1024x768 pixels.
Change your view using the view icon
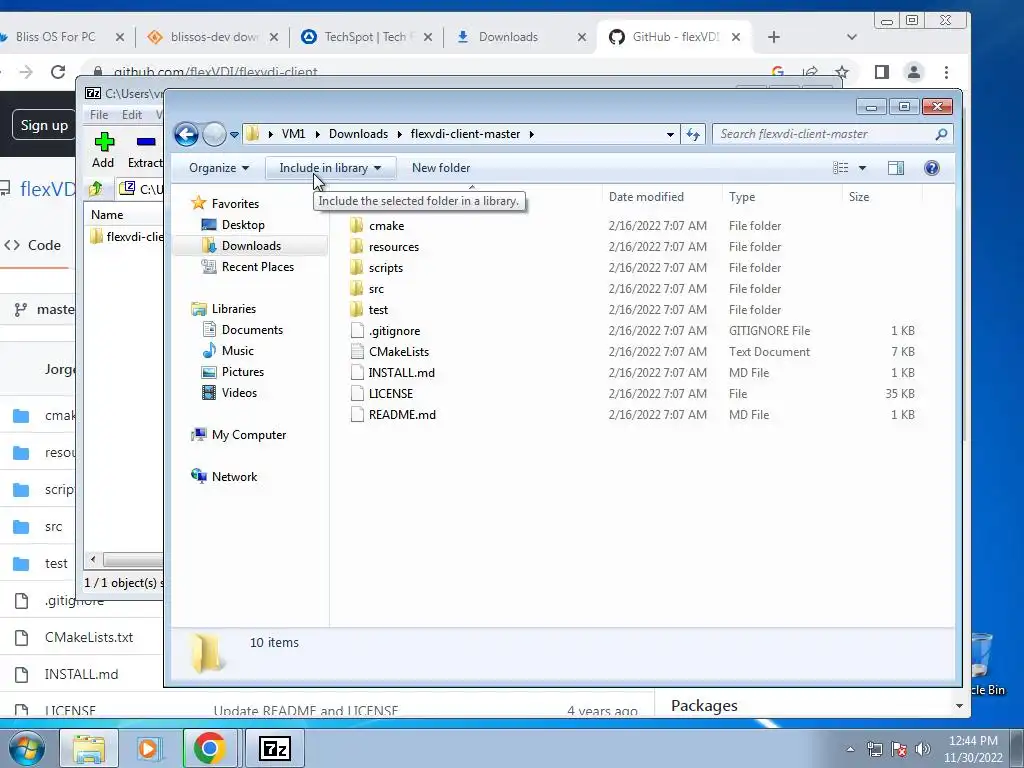(840, 168)
